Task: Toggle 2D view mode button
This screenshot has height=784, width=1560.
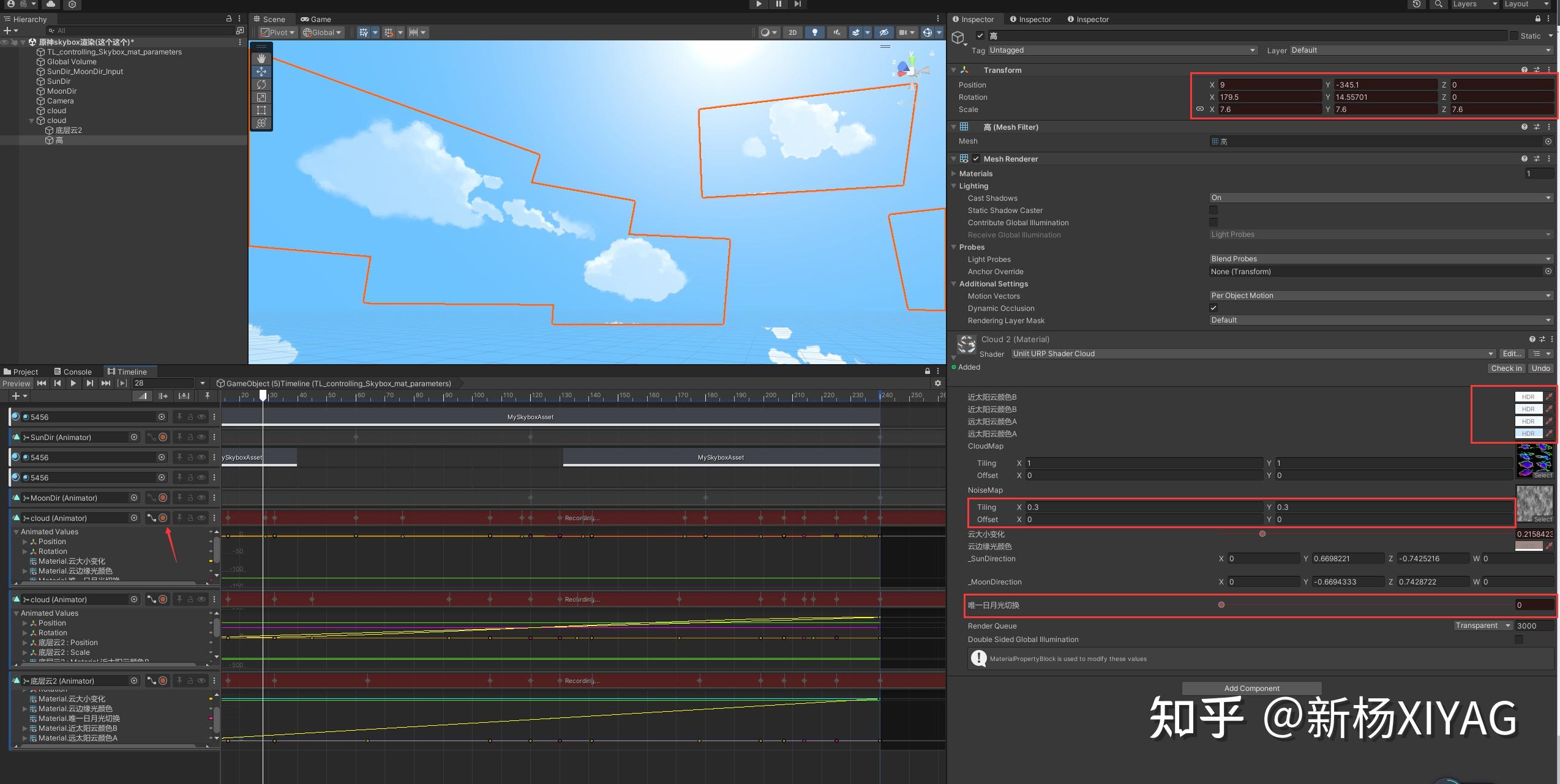Action: pyautogui.click(x=792, y=32)
